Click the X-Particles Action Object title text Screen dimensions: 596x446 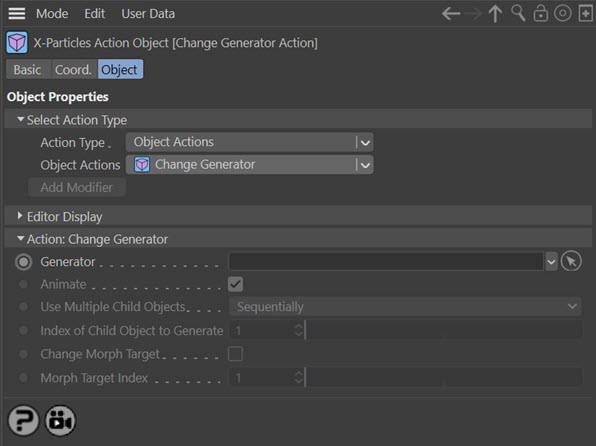point(176,43)
